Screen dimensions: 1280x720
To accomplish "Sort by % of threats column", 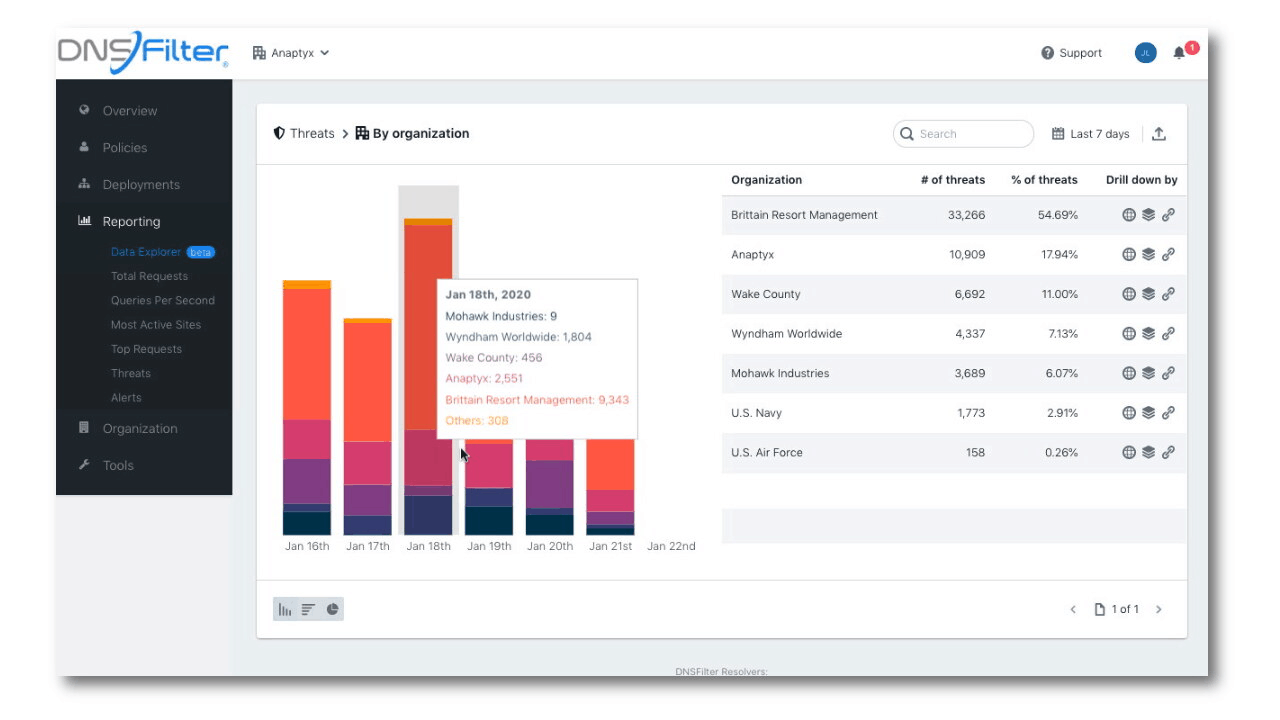I will pyautogui.click(x=1044, y=180).
